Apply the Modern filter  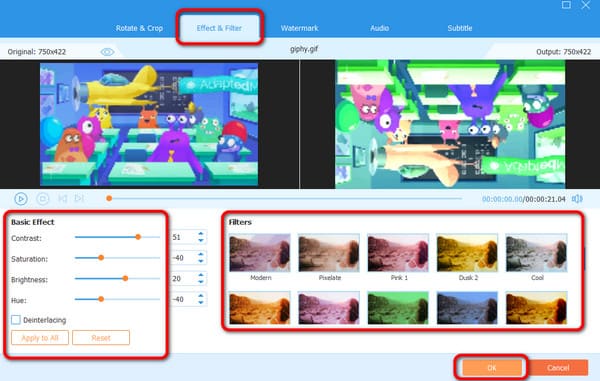pyautogui.click(x=260, y=253)
